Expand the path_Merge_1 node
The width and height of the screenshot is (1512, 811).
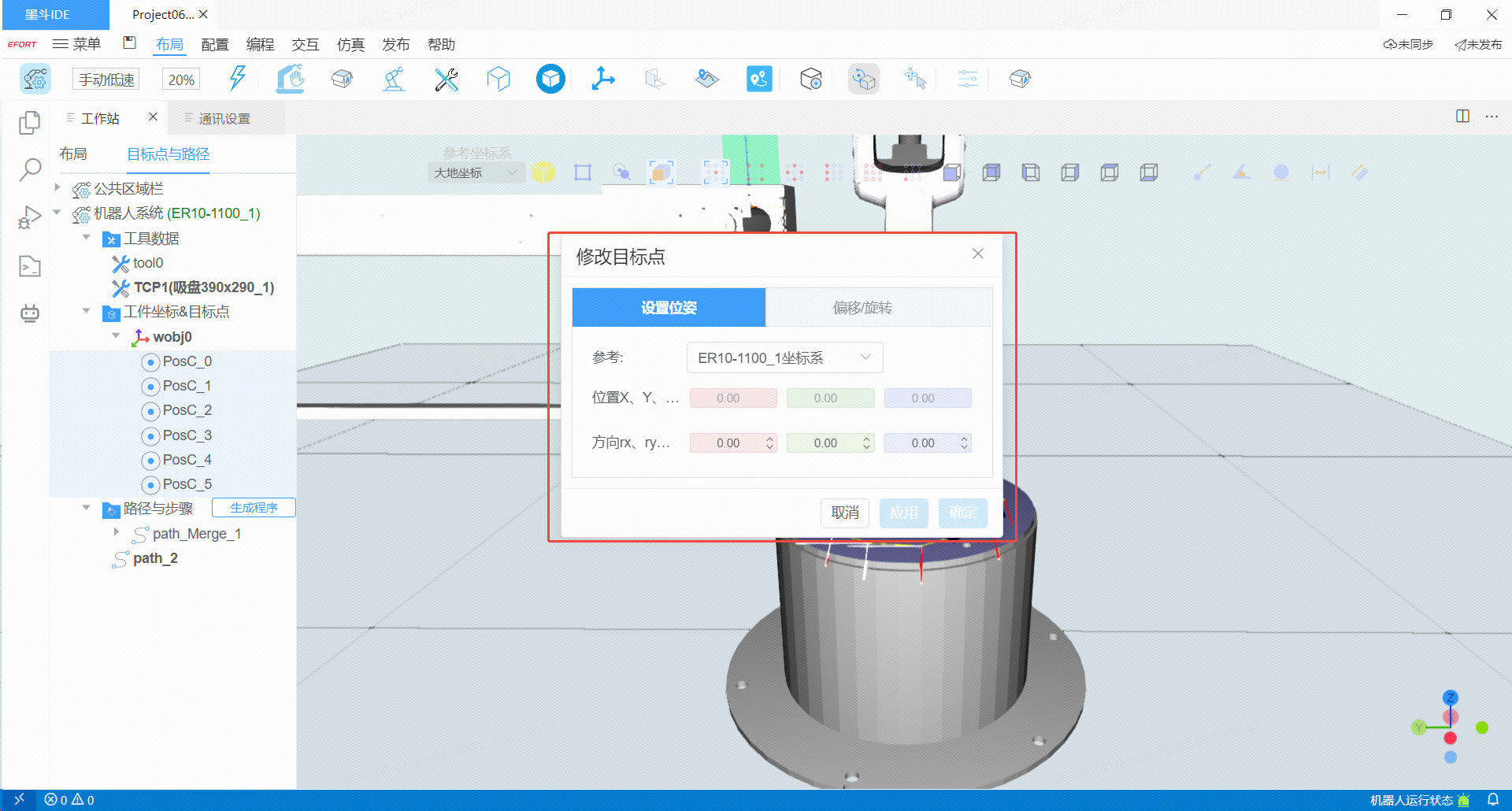[116, 533]
